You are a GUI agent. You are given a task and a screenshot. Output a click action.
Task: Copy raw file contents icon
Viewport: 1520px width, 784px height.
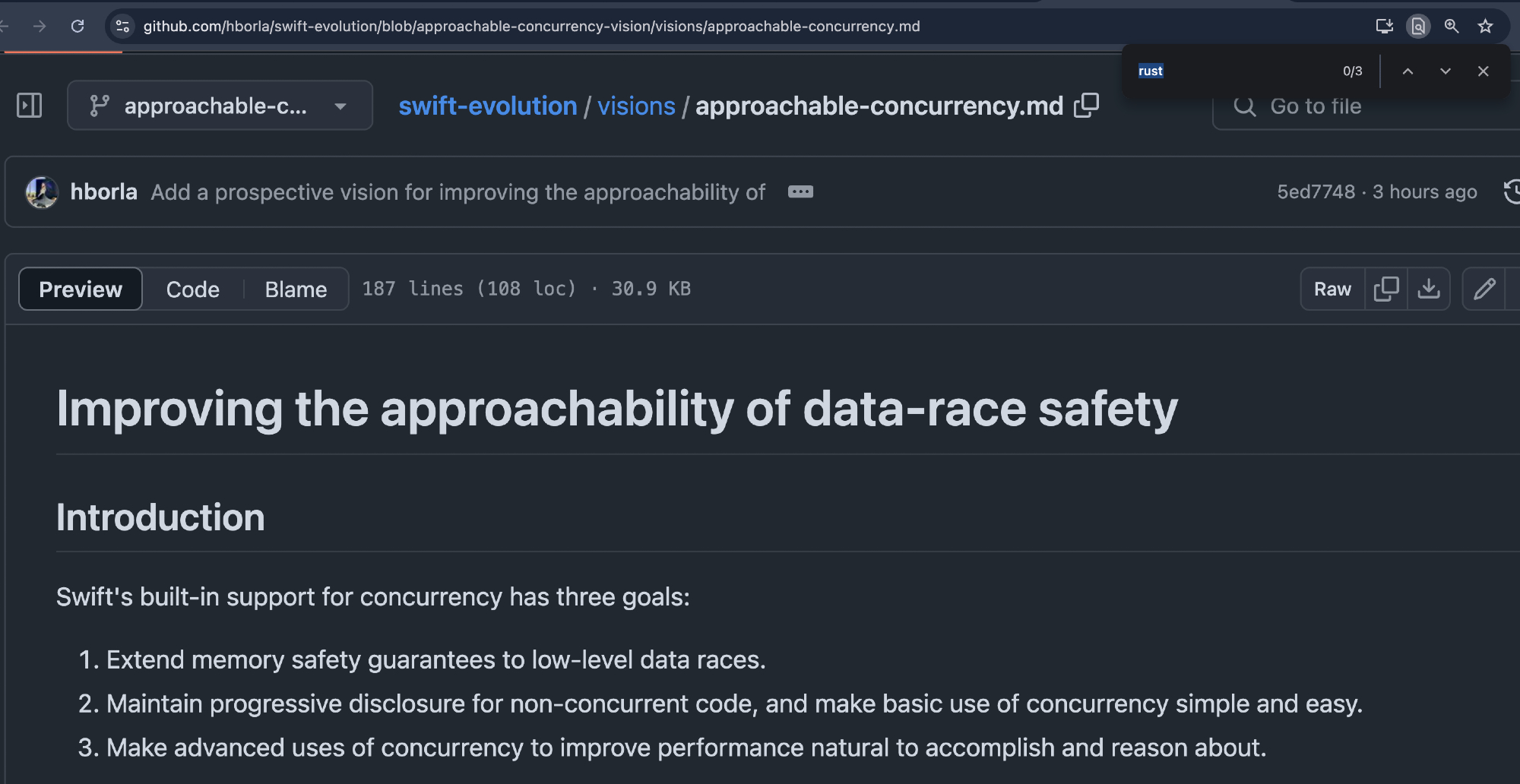[1386, 289]
